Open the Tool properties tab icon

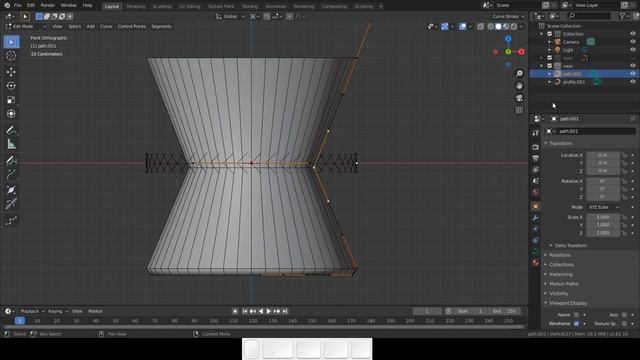[536, 133]
